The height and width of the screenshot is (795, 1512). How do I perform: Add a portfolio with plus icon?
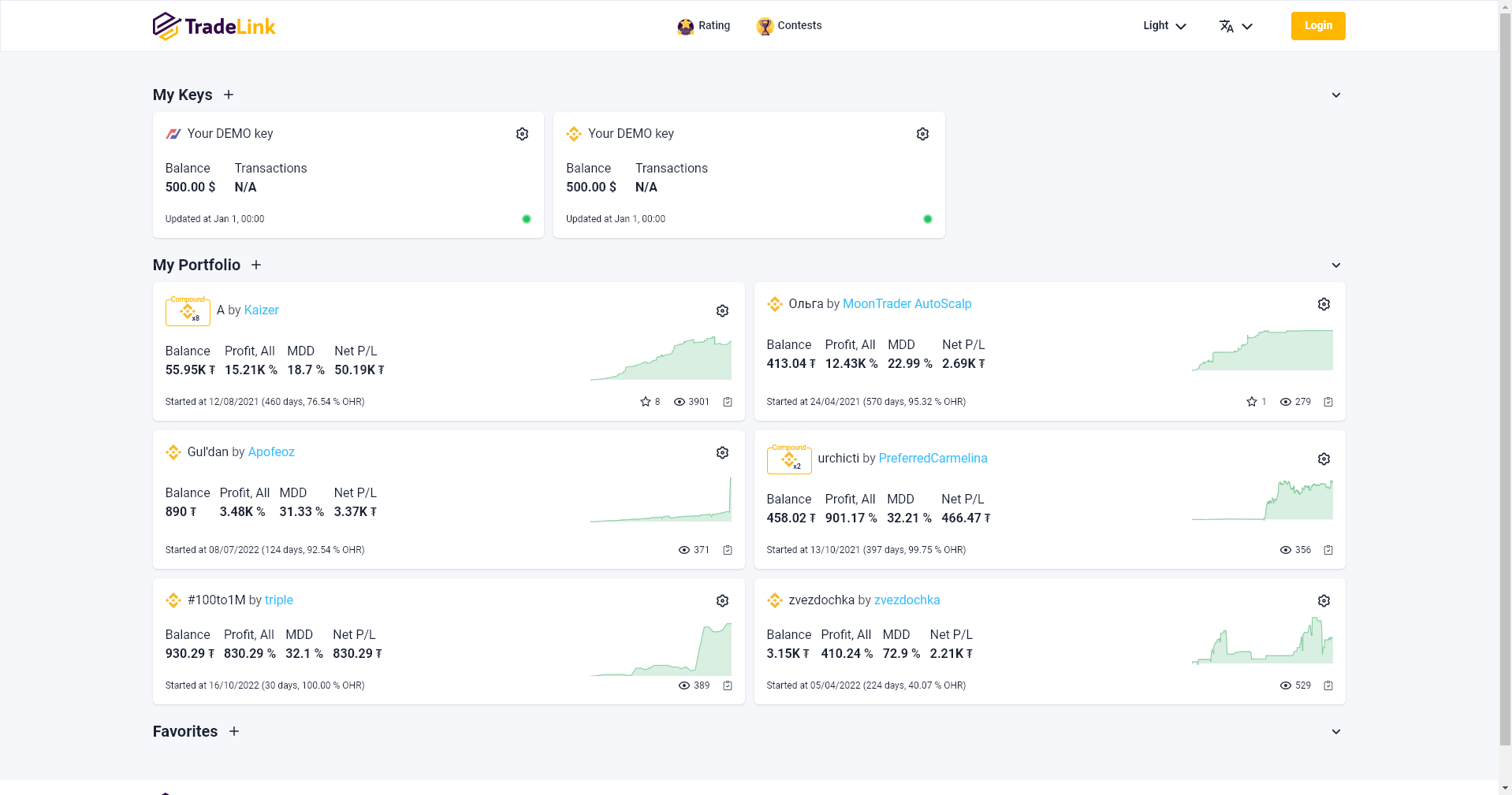pyautogui.click(x=256, y=265)
